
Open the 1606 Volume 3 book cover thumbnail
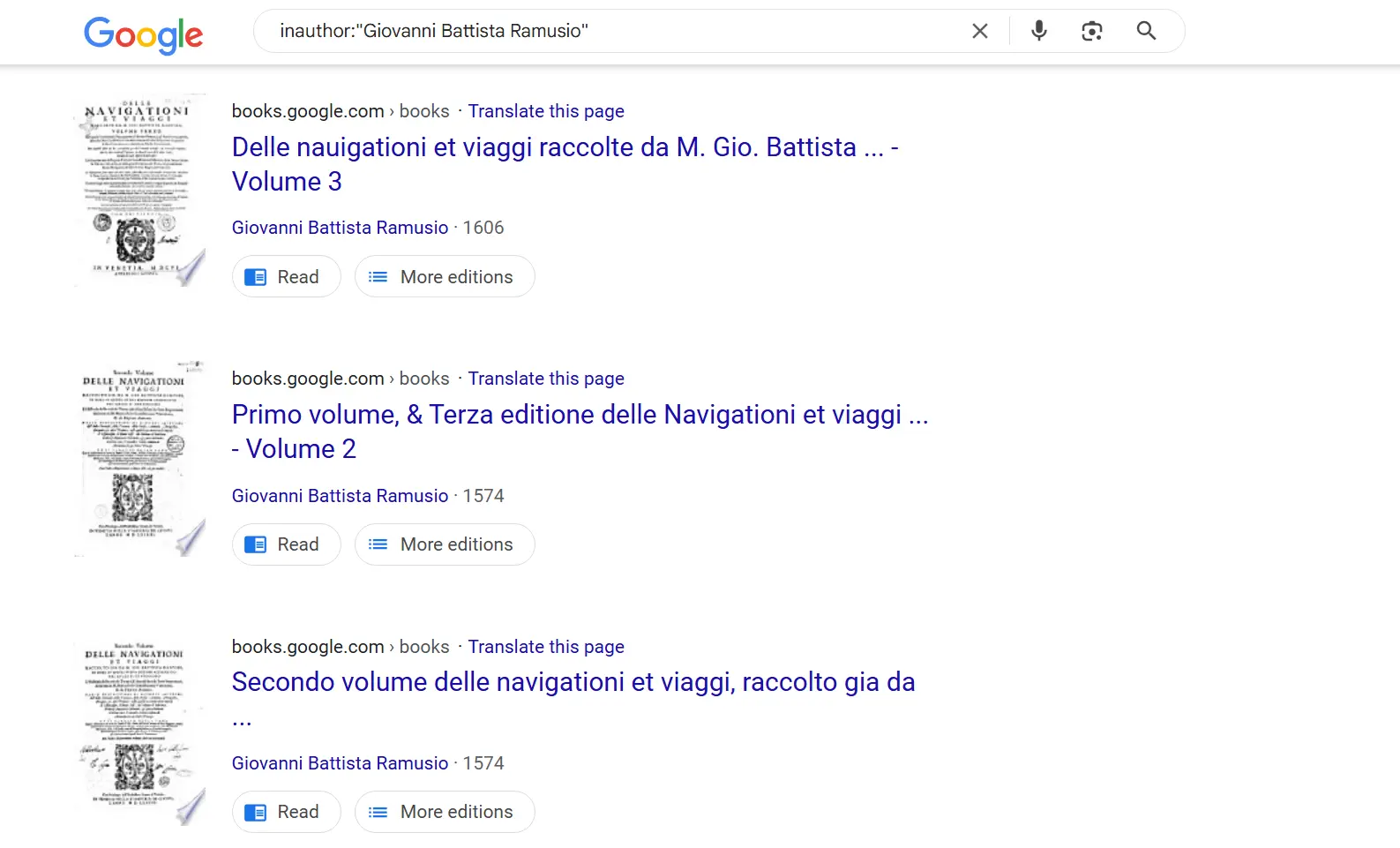tap(140, 190)
